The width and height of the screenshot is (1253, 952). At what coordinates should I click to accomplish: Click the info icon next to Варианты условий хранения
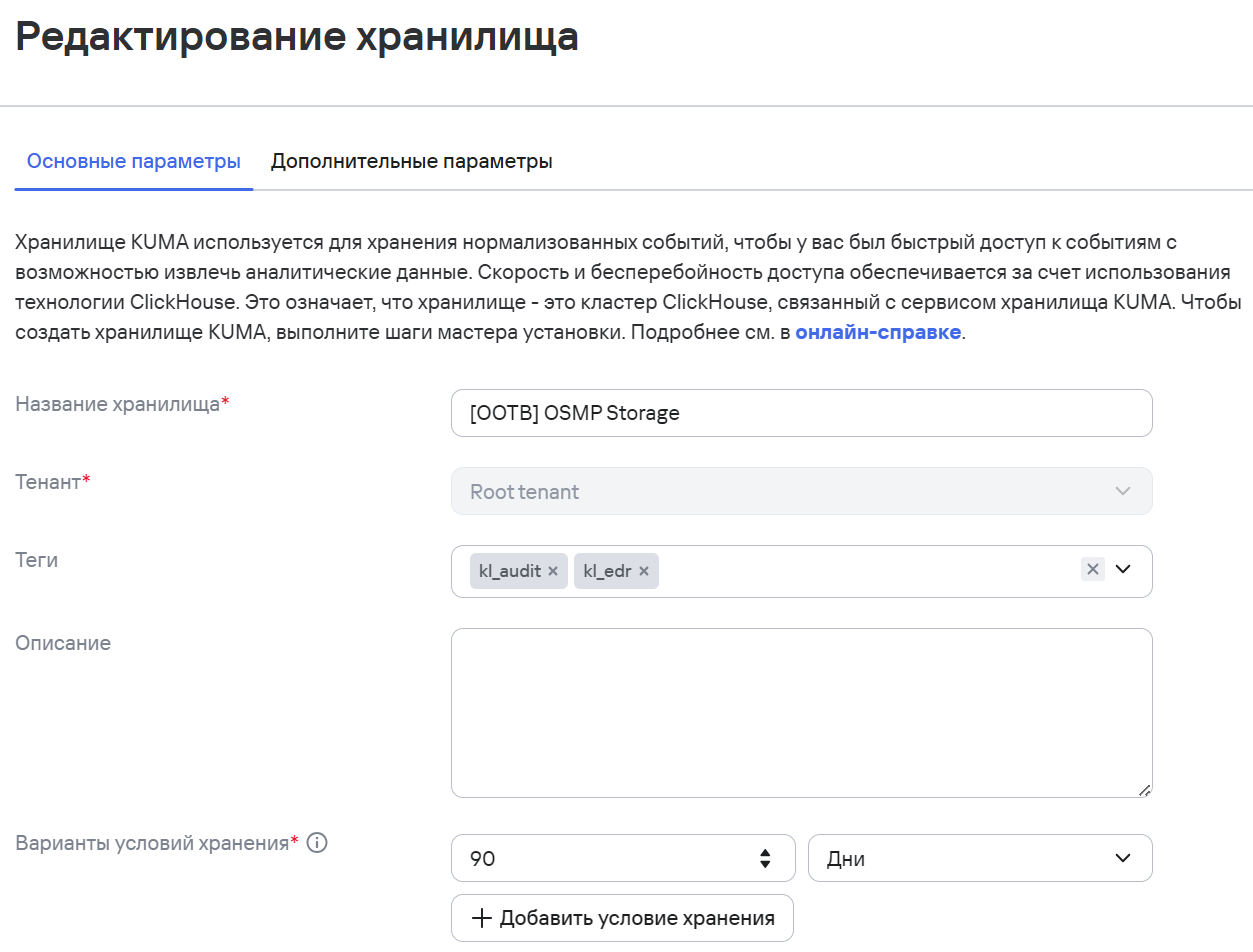point(317,843)
